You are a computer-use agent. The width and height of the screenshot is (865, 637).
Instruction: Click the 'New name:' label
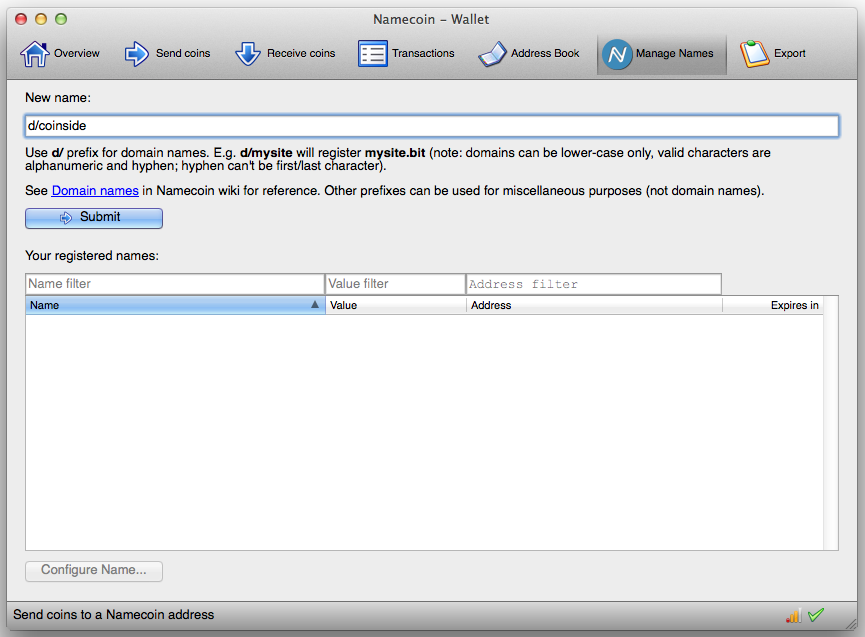(58, 98)
